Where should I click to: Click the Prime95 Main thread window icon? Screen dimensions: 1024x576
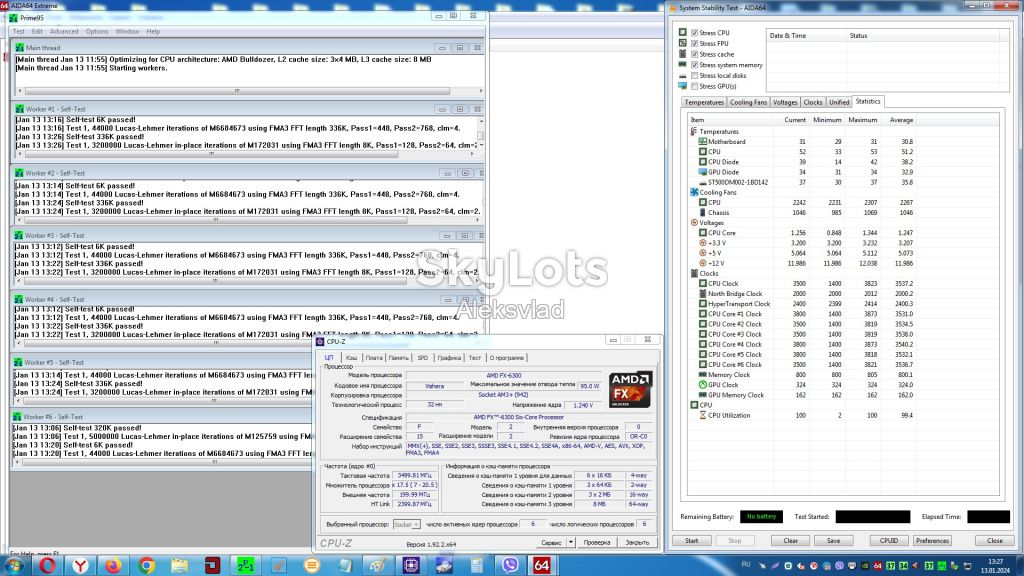[19, 48]
